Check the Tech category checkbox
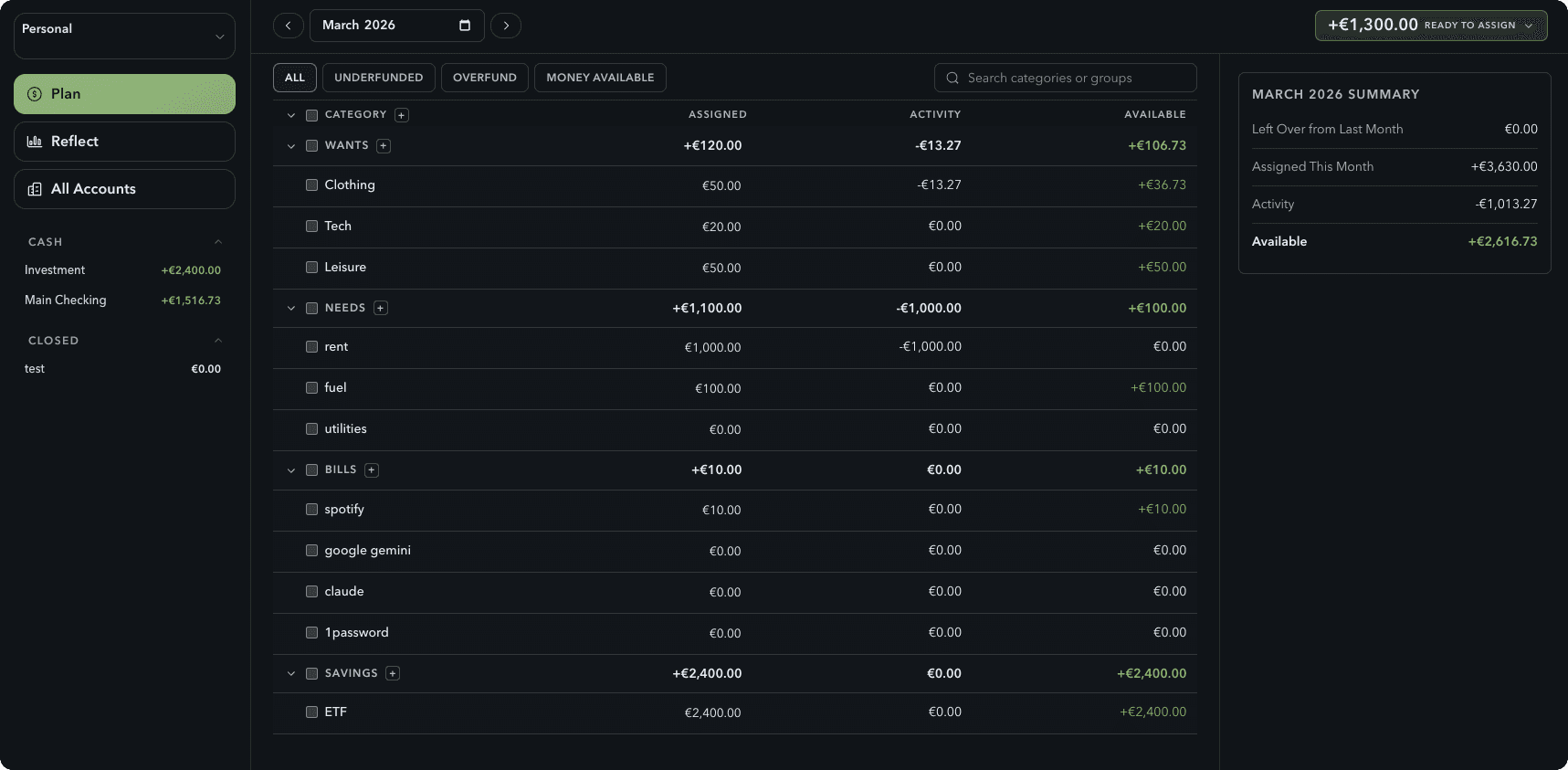The width and height of the screenshot is (1568, 770). click(311, 226)
